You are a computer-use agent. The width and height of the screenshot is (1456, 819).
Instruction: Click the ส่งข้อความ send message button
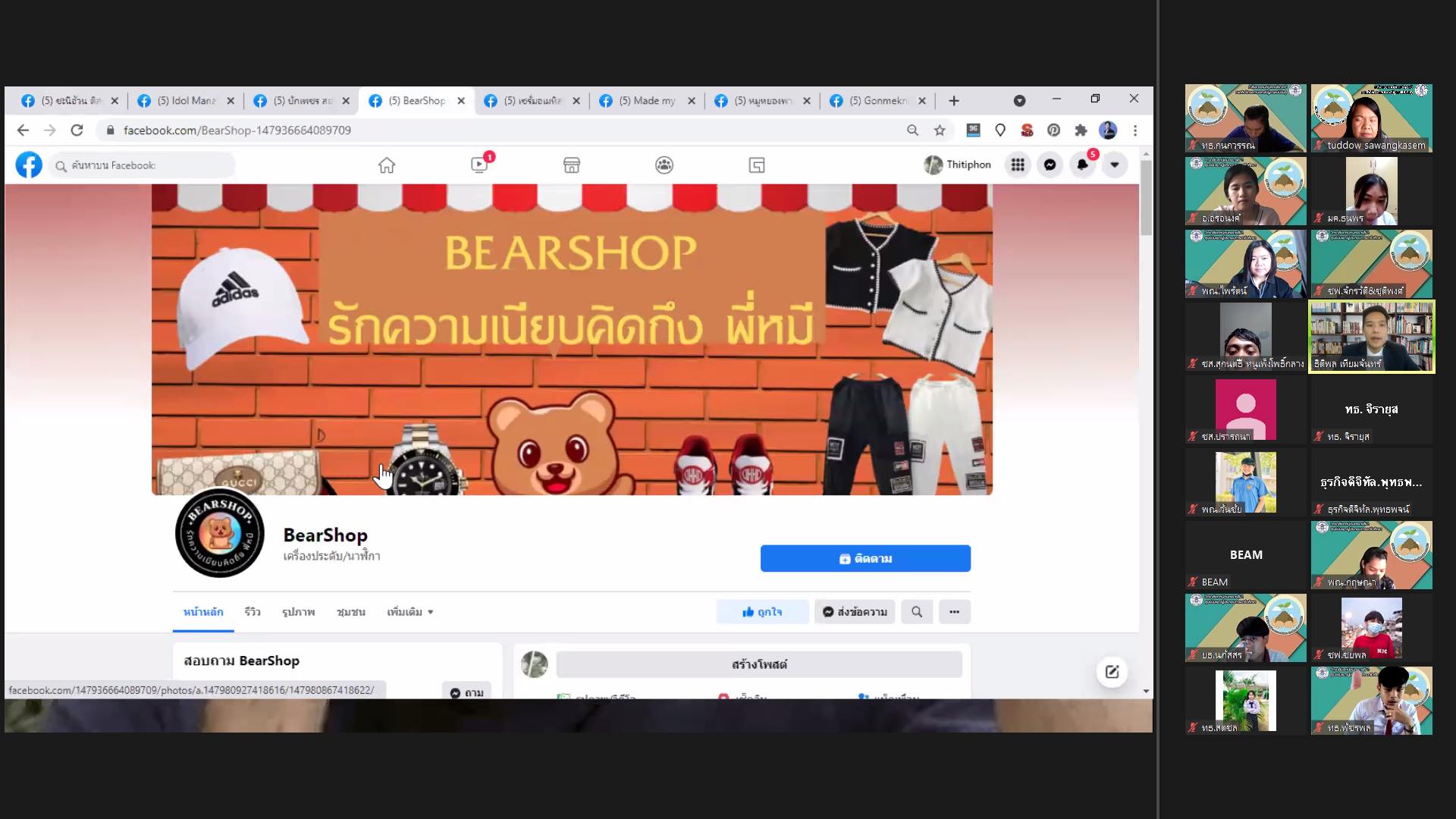[x=855, y=612]
